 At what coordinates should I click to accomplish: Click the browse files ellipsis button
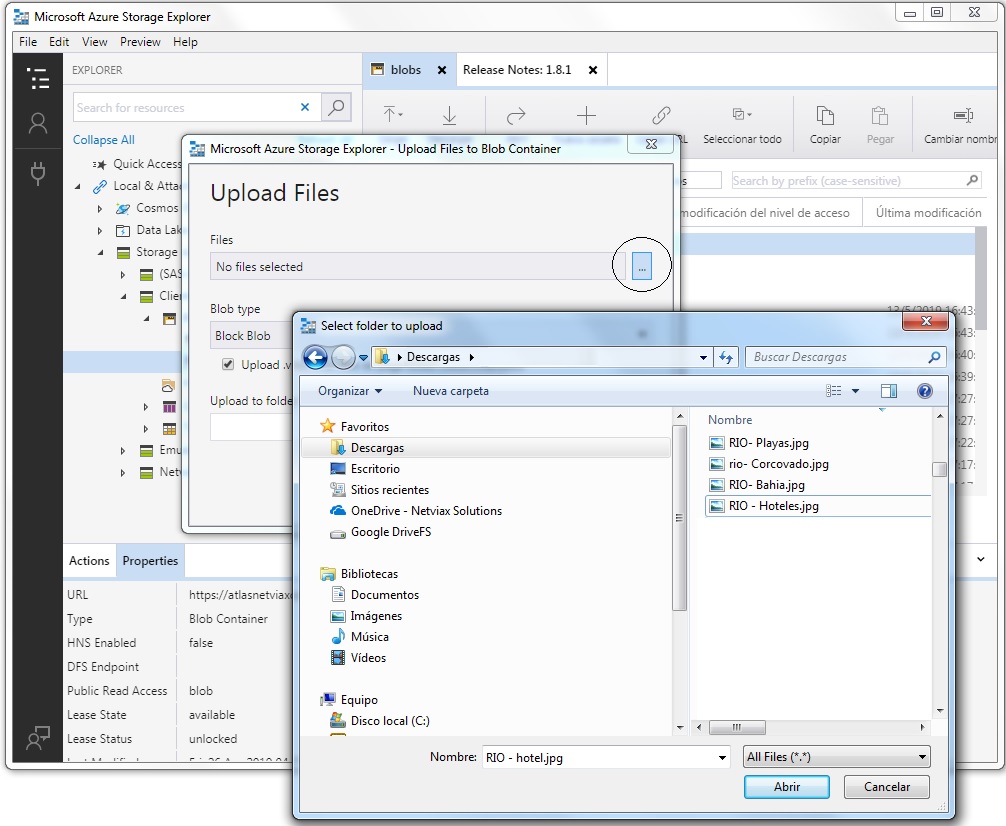642,266
